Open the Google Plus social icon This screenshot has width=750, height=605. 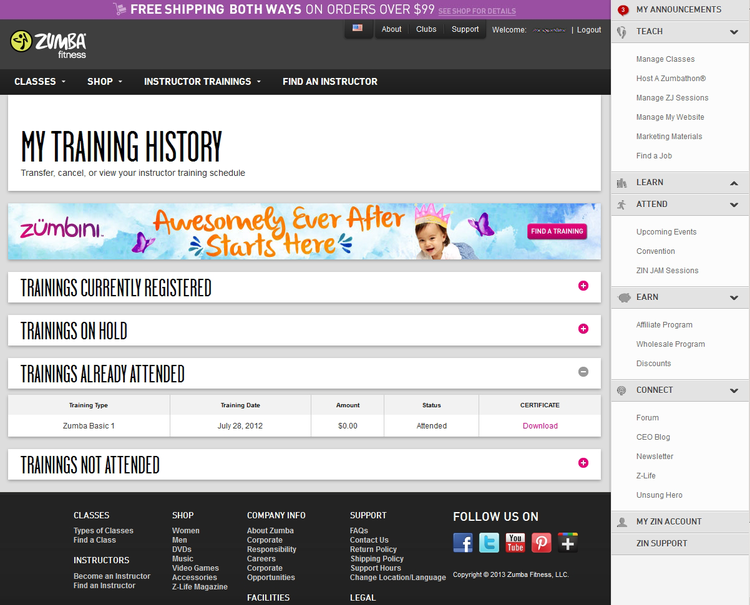(x=568, y=543)
